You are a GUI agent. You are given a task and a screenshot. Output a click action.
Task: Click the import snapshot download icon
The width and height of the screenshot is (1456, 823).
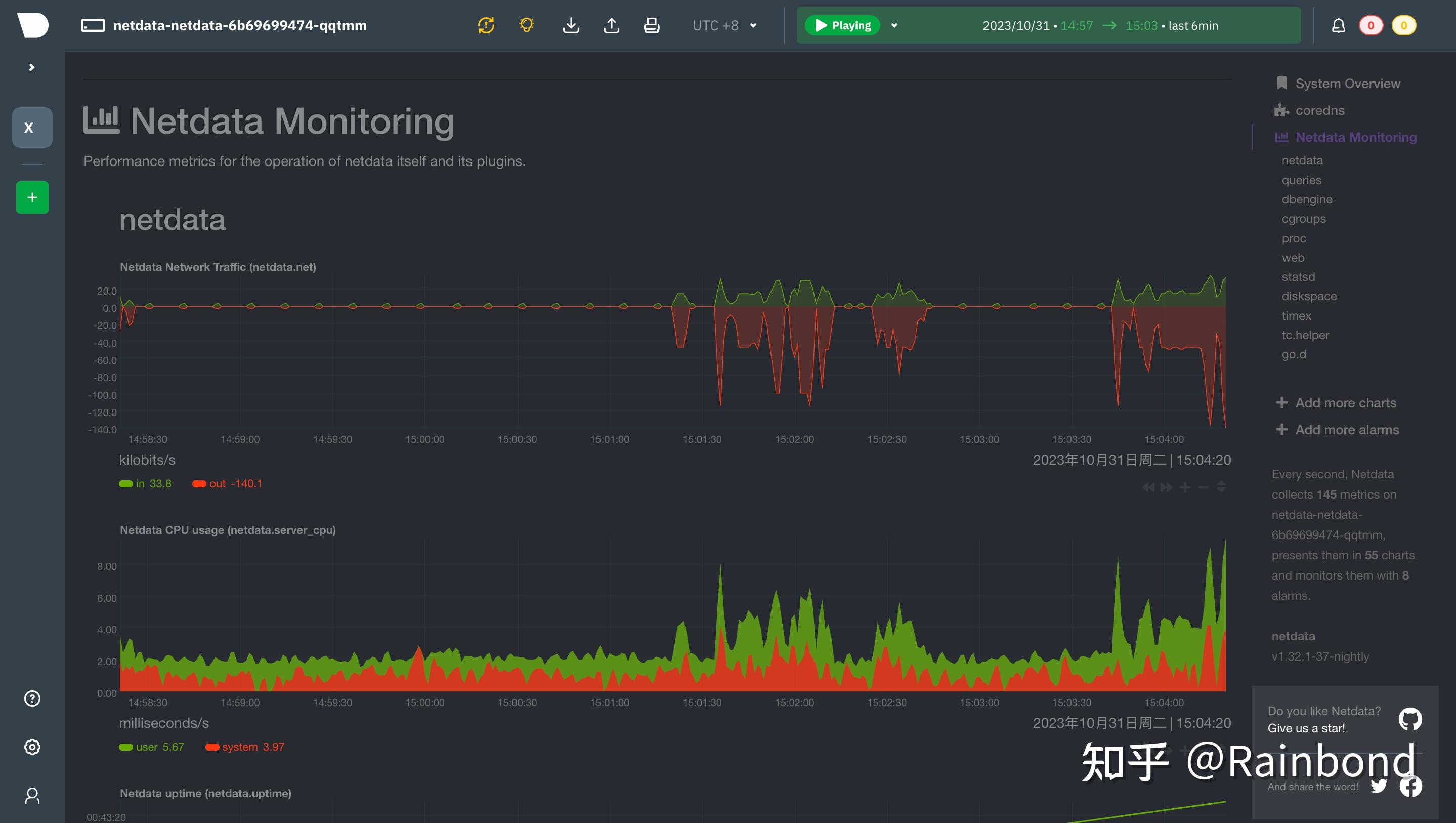tap(571, 25)
